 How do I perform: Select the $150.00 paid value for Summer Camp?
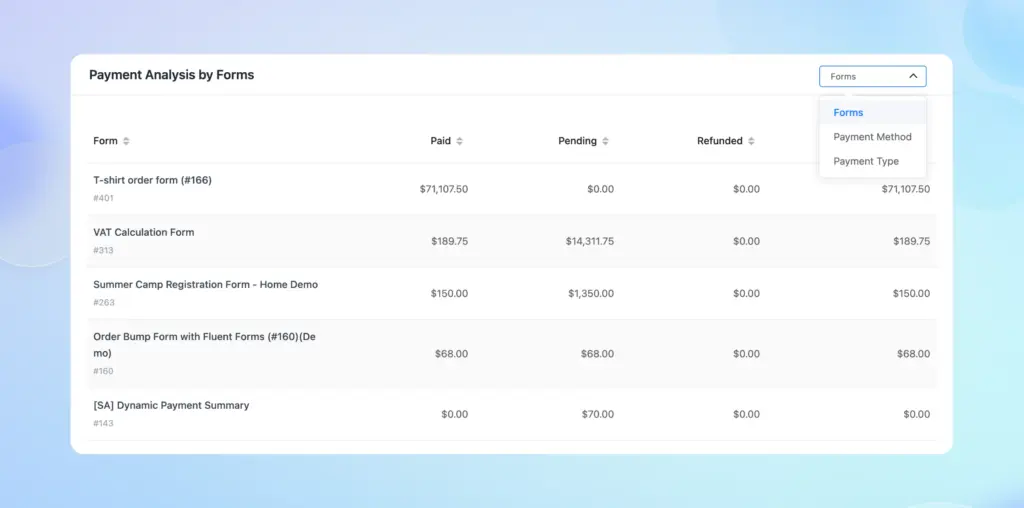click(449, 294)
